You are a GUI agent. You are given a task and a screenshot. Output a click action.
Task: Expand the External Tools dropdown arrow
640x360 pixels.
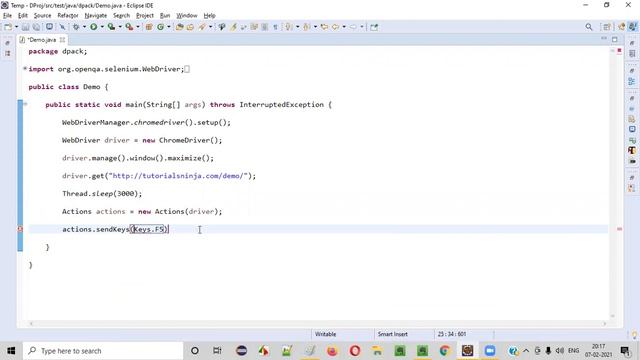(138, 27)
